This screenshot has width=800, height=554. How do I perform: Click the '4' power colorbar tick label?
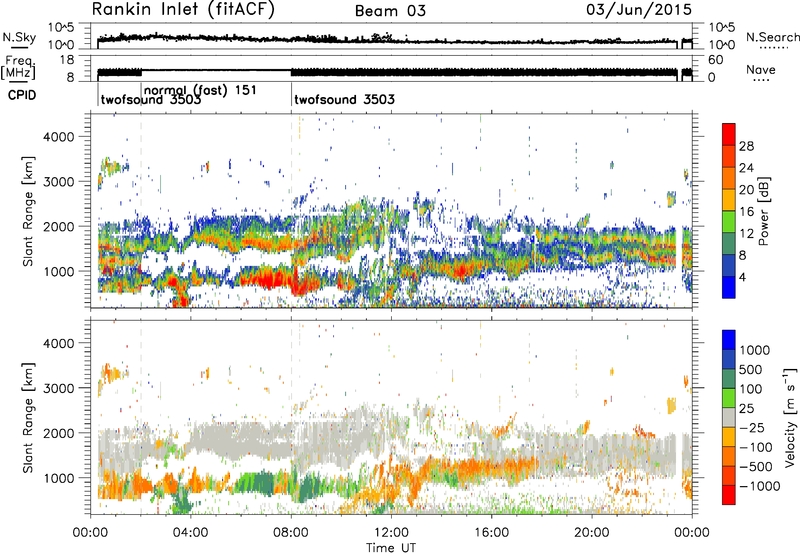tap(743, 277)
